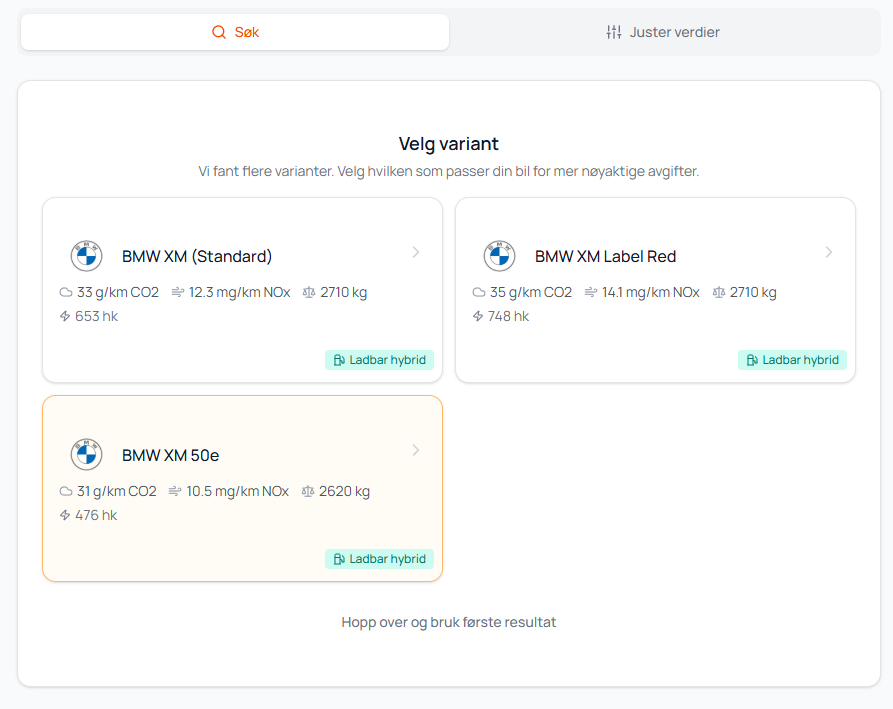The image size is (893, 709).
Task: Click the horsepower bolt icon beside 748 hk
Action: (478, 317)
